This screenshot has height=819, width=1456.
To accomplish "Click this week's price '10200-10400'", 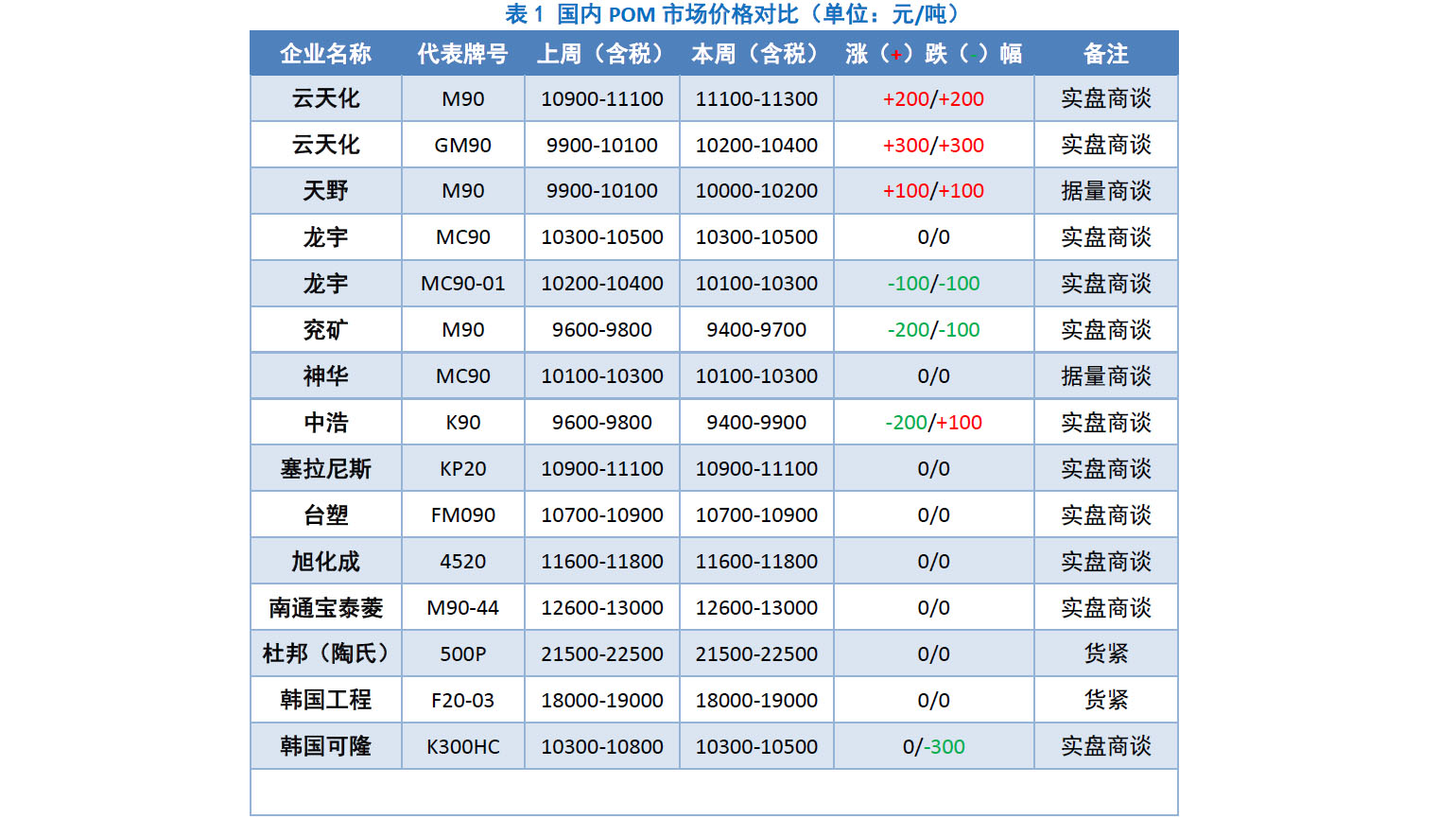I will (756, 145).
